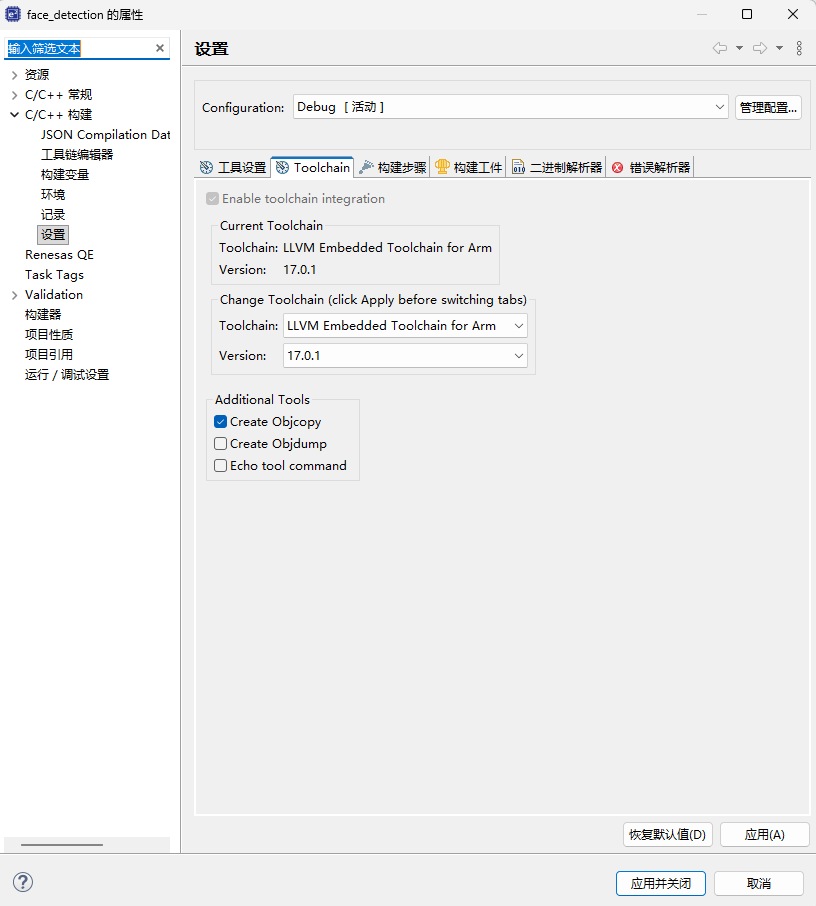
Task: Expand the C/C++ 常规 tree node
Action: pos(14,95)
